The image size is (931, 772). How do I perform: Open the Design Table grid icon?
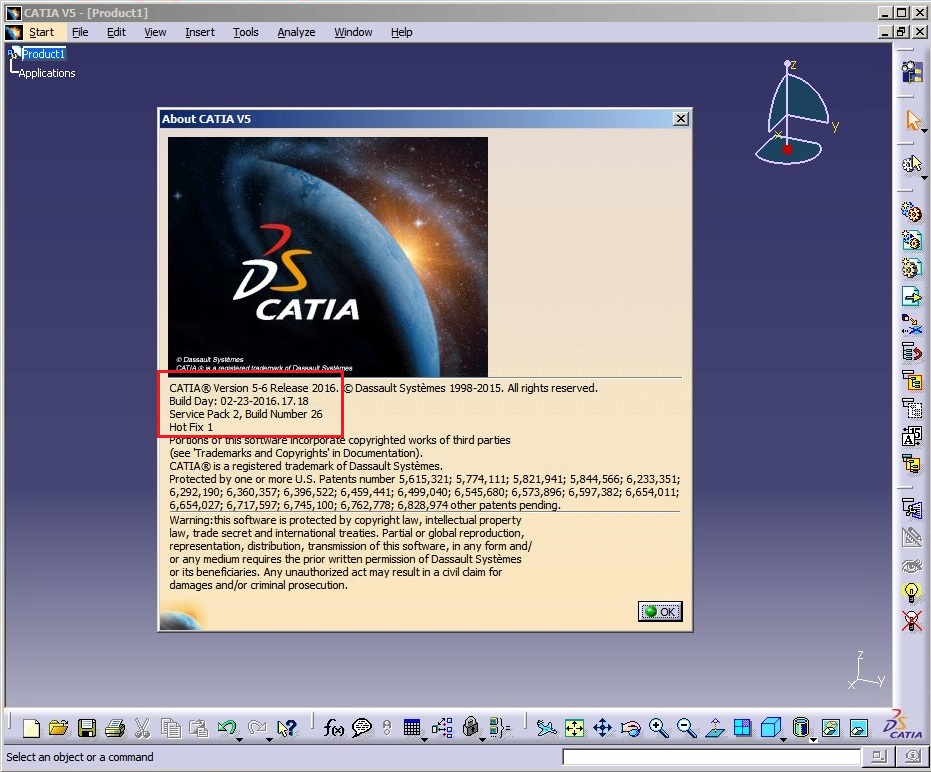click(x=412, y=727)
